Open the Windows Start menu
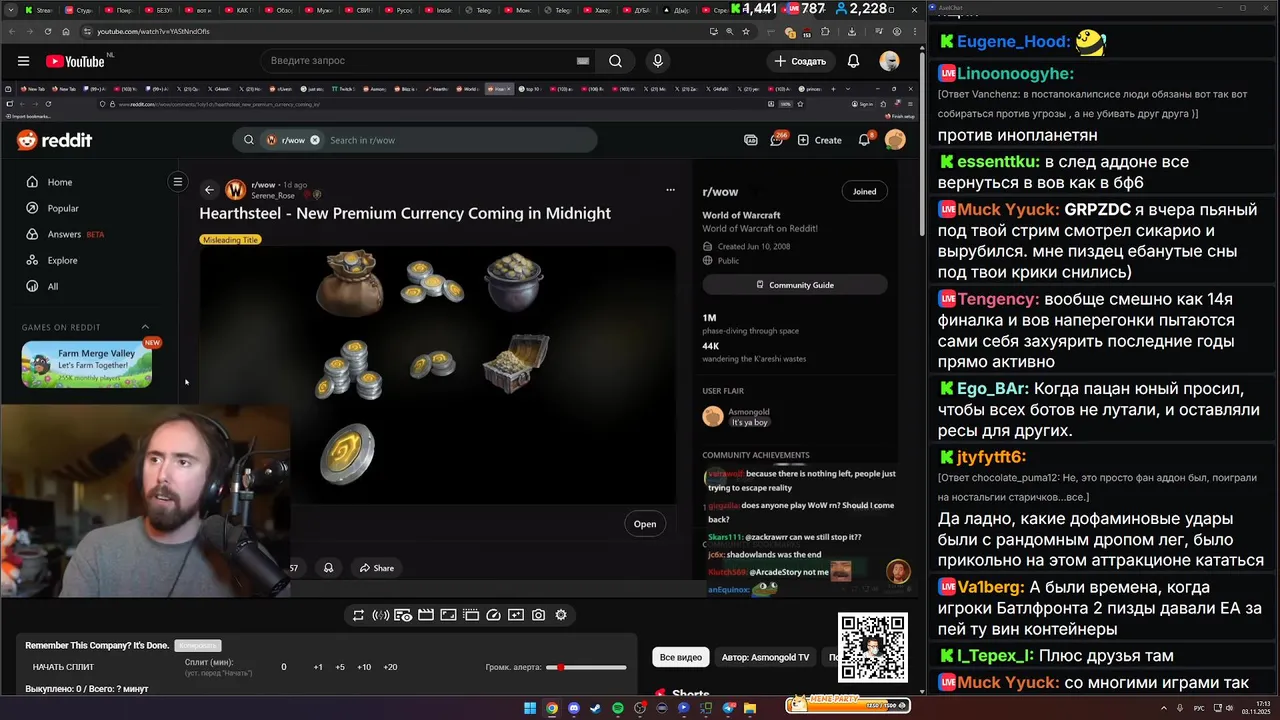This screenshot has height=720, width=1280. pyautogui.click(x=530, y=708)
